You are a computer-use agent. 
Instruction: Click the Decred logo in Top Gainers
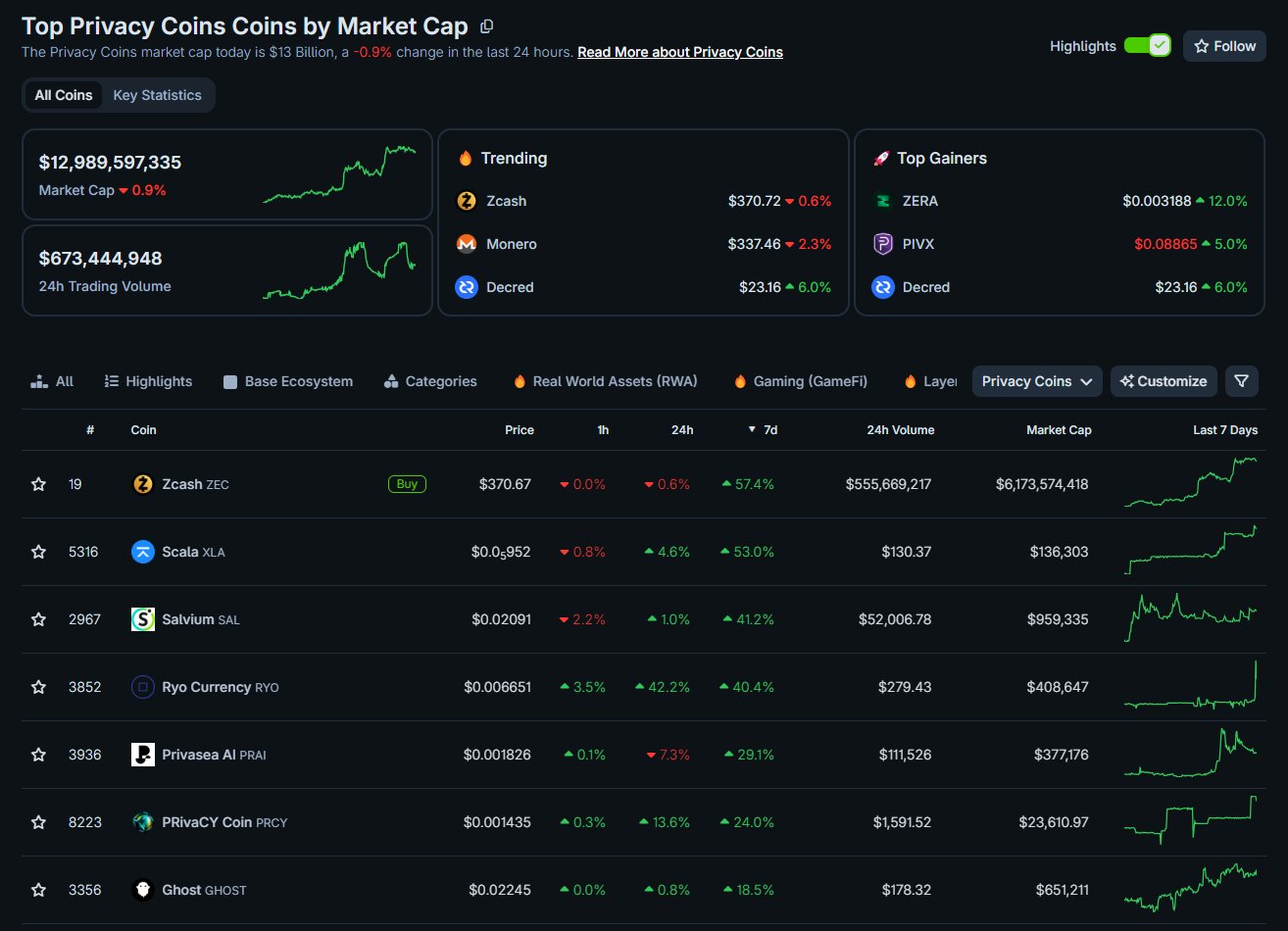tap(883, 287)
